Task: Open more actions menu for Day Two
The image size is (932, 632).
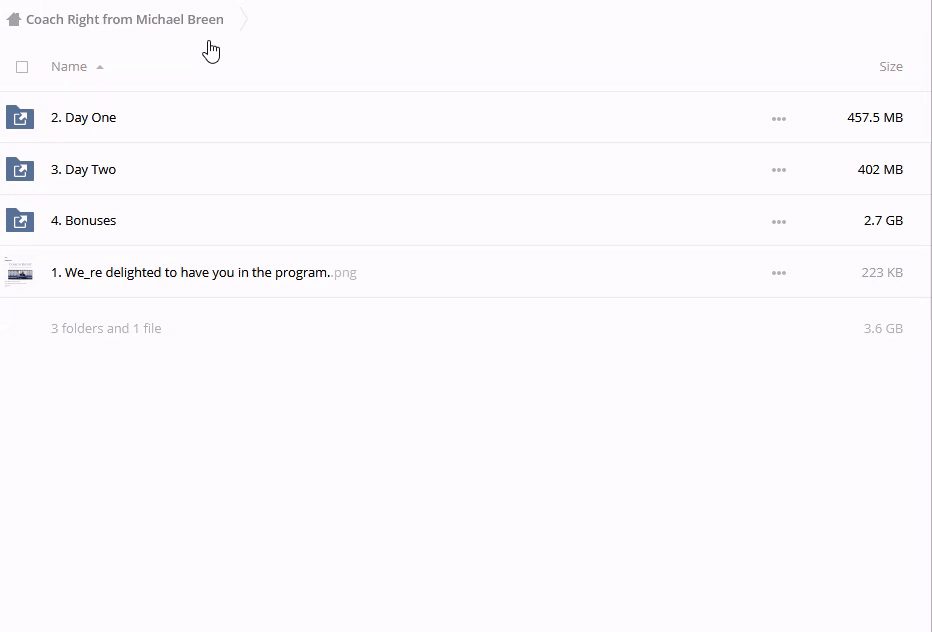Action: coord(779,170)
